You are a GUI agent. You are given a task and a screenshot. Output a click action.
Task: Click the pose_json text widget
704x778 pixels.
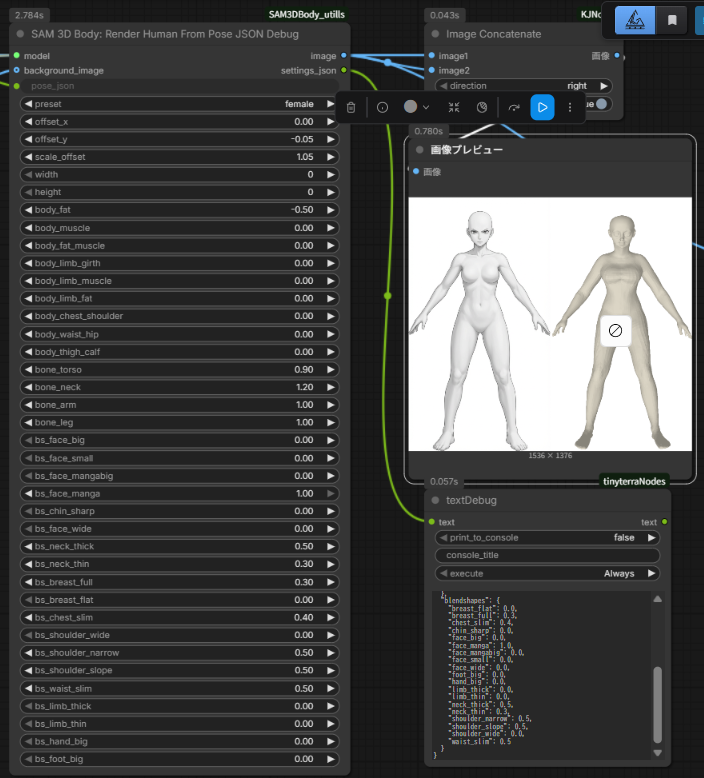tap(179, 86)
